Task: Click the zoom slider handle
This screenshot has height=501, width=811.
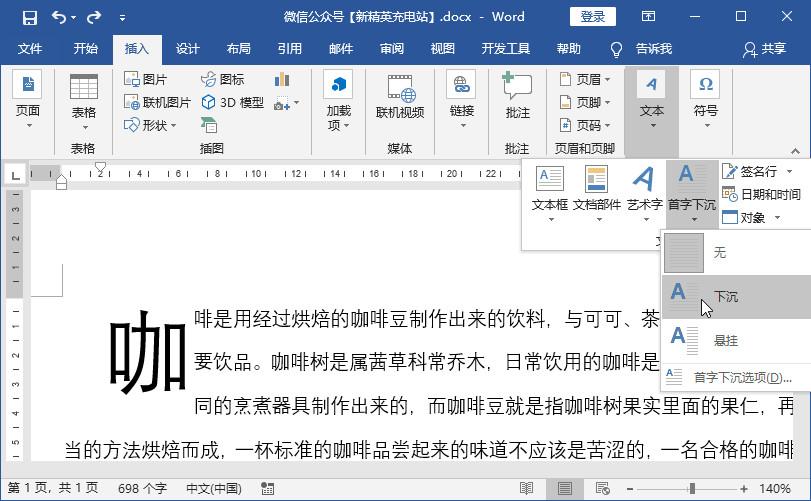Action: click(x=692, y=488)
